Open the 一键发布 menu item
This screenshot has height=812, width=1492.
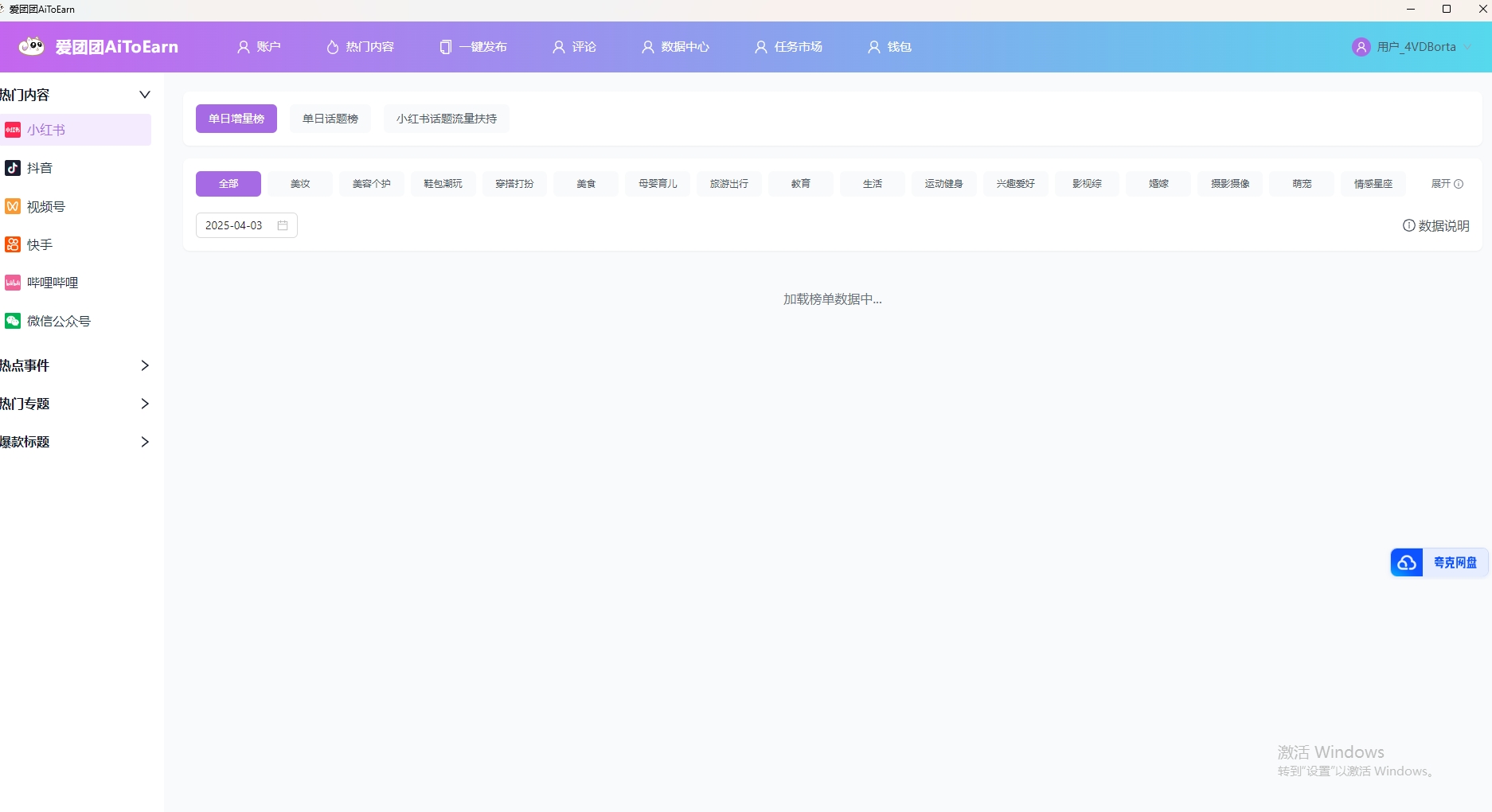coord(473,47)
